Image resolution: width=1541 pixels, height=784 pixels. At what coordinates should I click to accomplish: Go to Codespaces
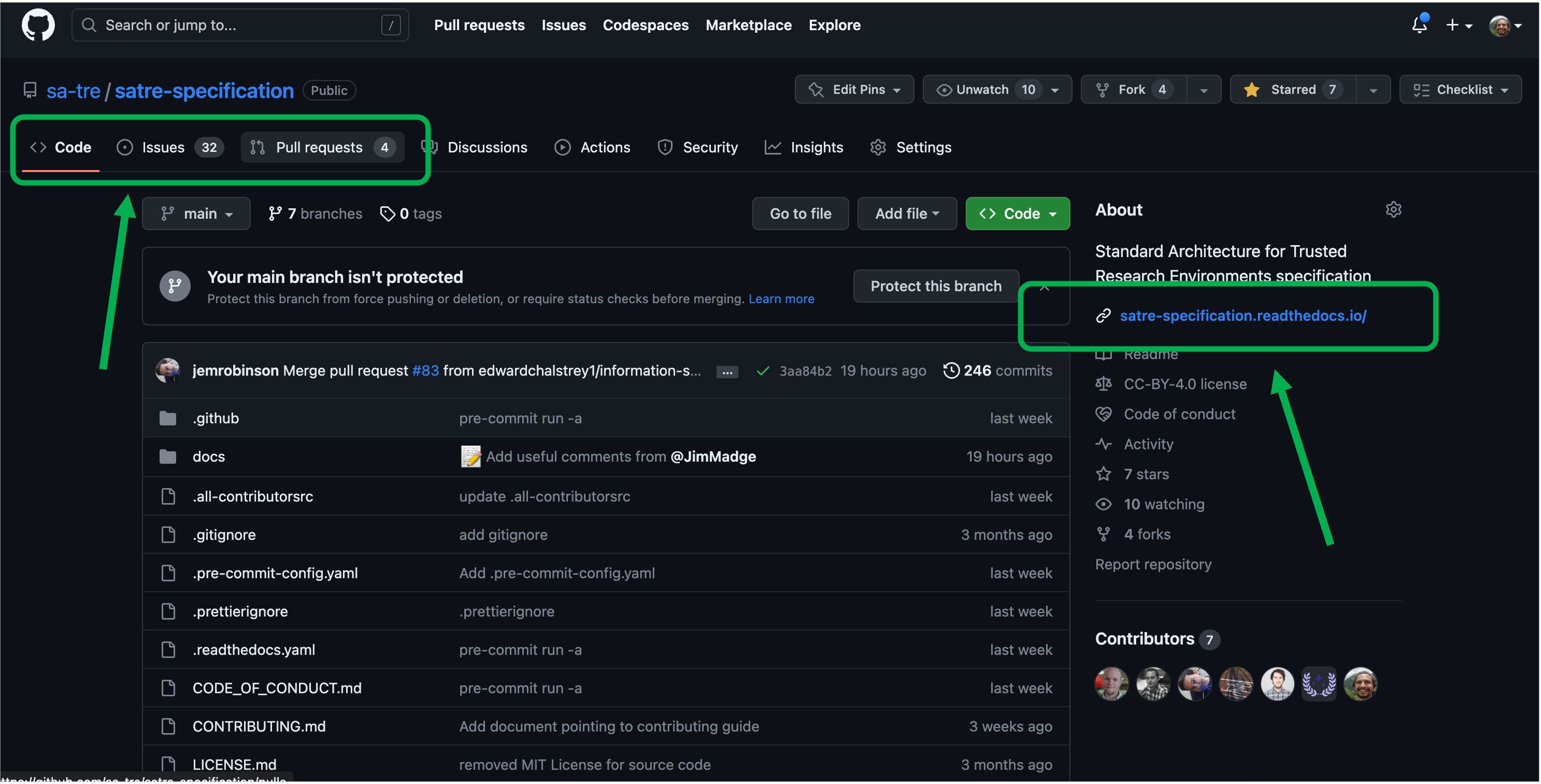point(646,25)
